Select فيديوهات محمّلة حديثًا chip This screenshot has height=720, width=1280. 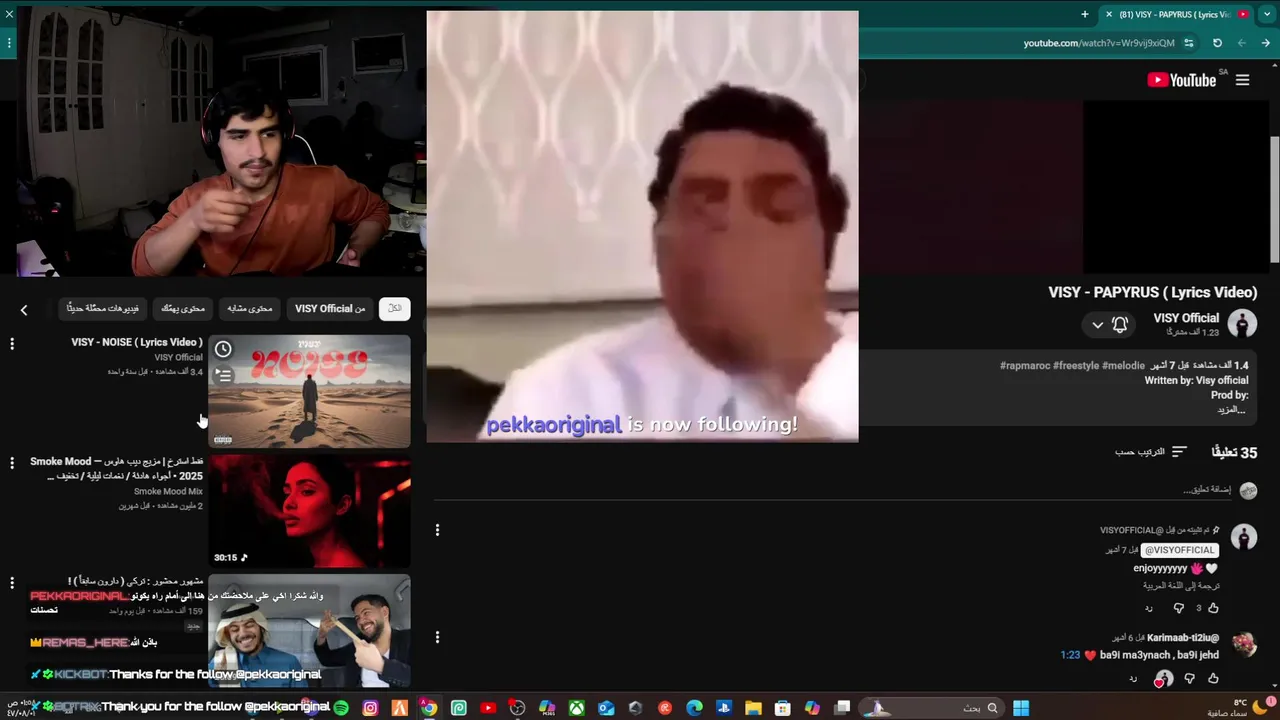(102, 309)
